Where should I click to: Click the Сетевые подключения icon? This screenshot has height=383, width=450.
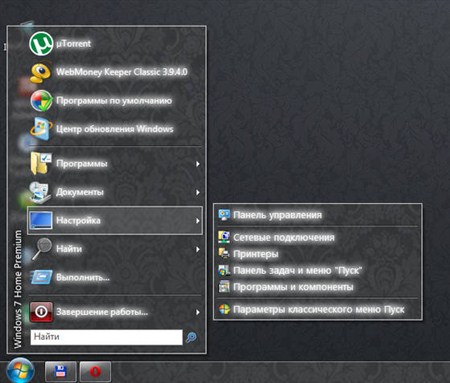click(x=224, y=237)
